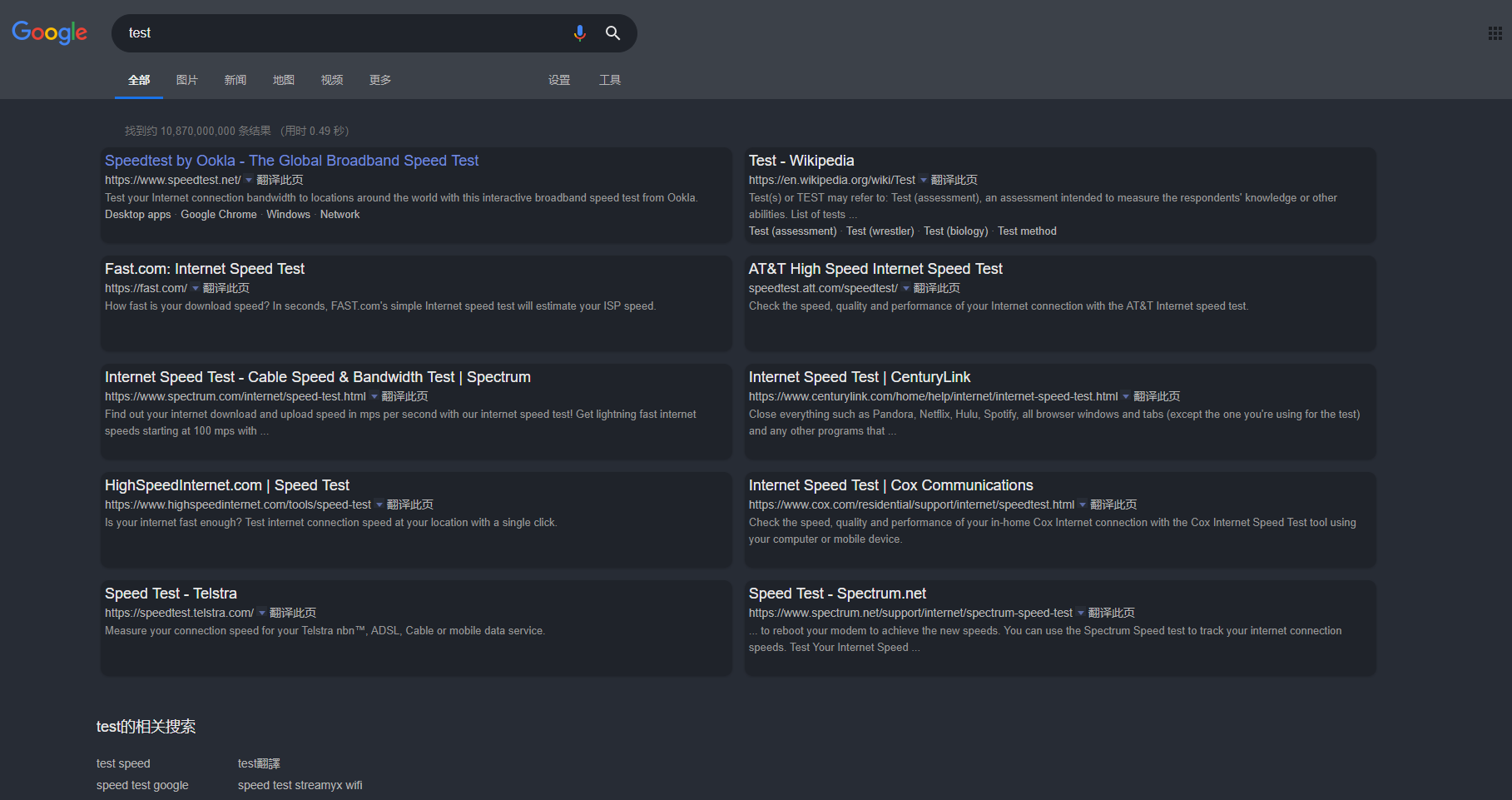Start voice search with microphone icon
Image resolution: width=1512 pixels, height=800 pixels.
click(580, 33)
